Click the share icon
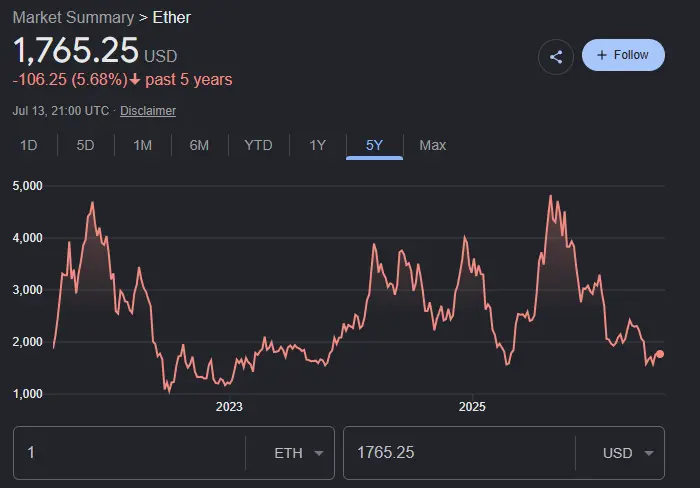The image size is (700, 488). coord(556,57)
